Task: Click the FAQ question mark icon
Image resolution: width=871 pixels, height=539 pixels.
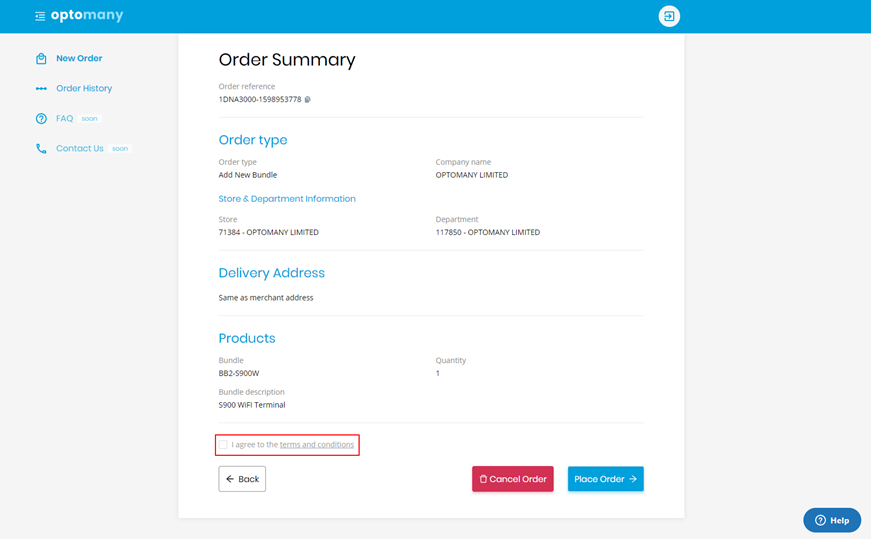Action: pyautogui.click(x=41, y=118)
